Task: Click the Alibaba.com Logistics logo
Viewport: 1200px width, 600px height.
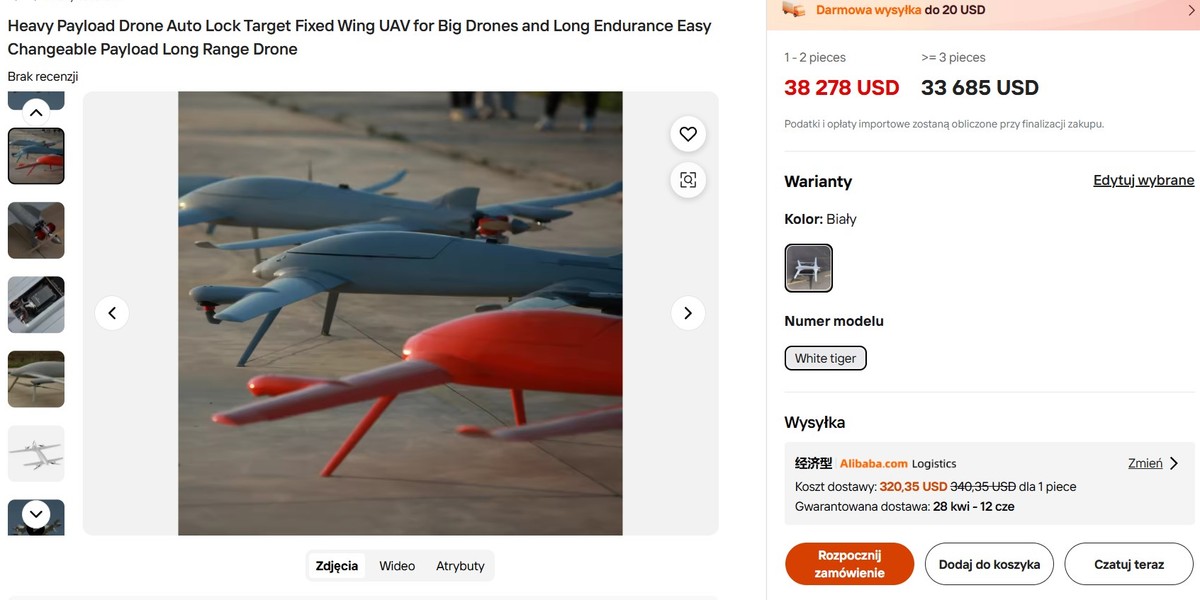Action: [x=871, y=463]
